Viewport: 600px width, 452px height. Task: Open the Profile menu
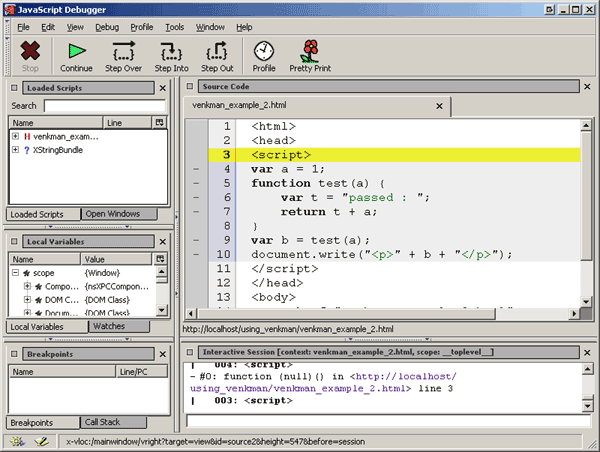[x=142, y=27]
